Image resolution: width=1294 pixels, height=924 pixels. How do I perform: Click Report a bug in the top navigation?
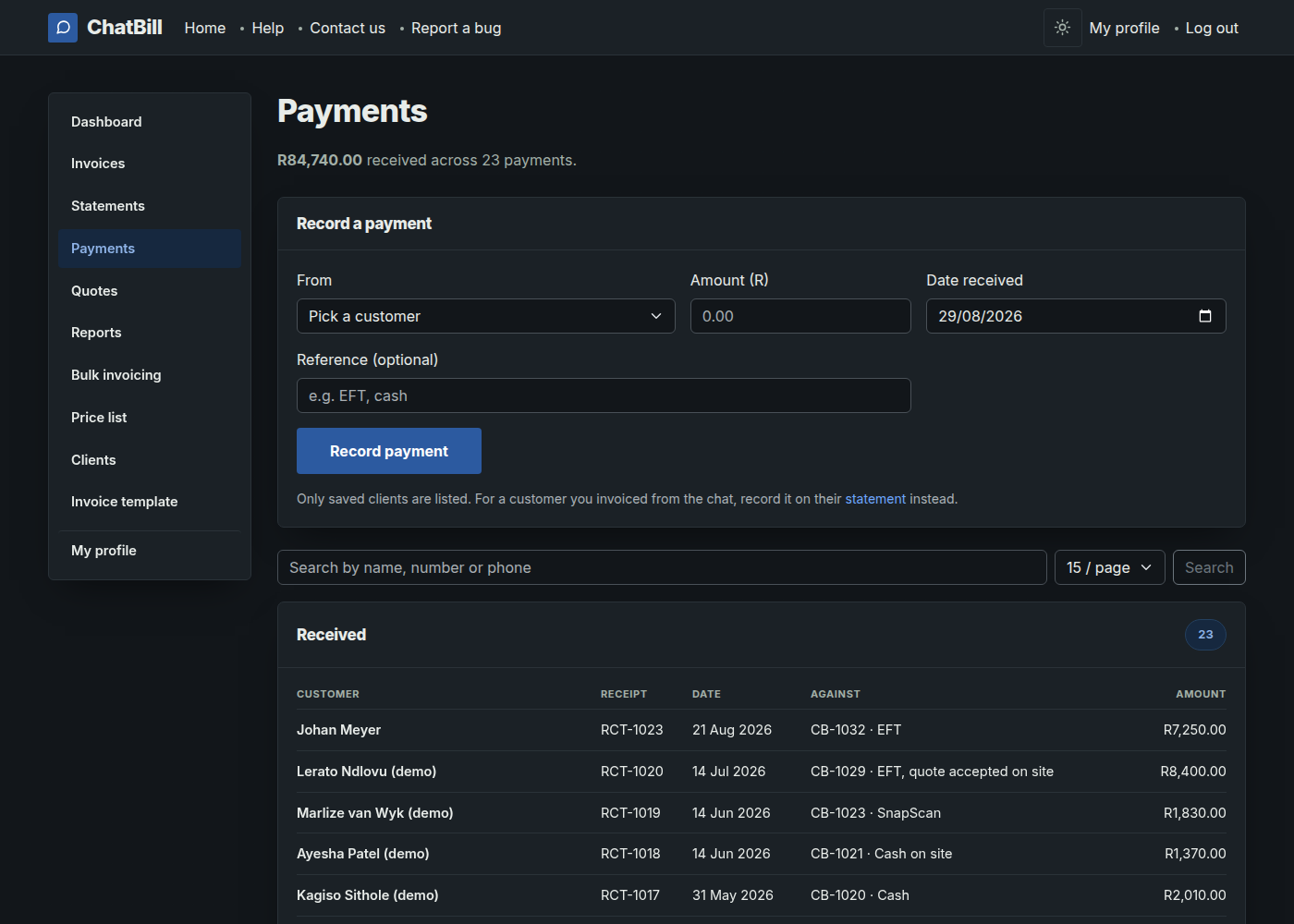457,28
